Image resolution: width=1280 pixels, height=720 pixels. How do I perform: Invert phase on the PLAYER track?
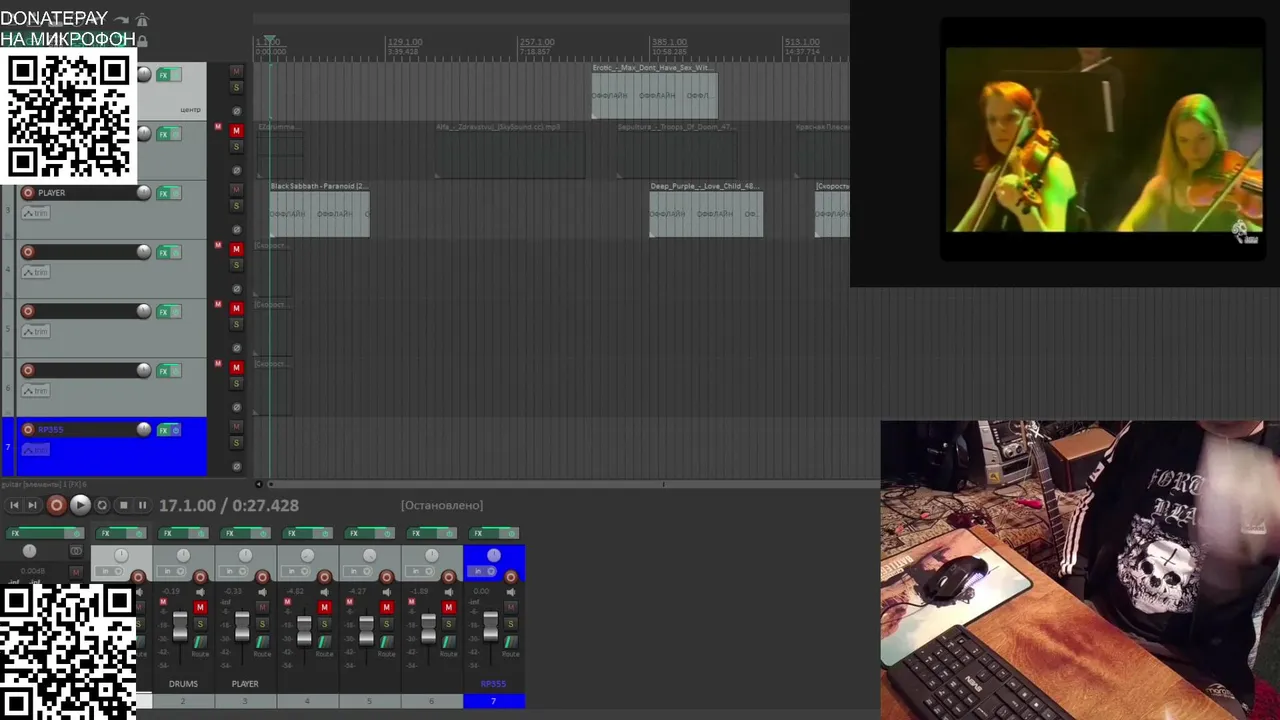(x=237, y=230)
